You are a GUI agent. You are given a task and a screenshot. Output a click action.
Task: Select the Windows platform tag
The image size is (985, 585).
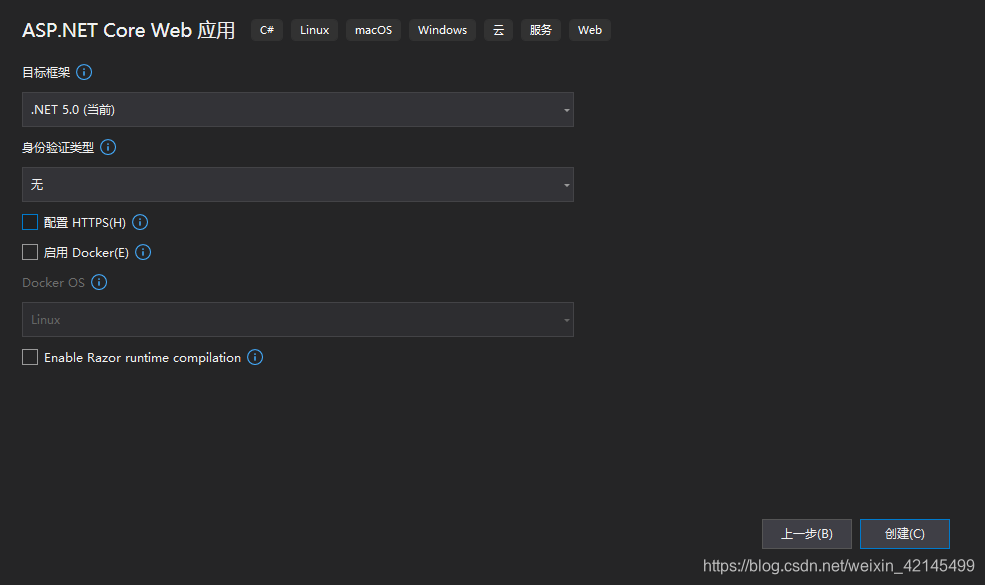(441, 30)
